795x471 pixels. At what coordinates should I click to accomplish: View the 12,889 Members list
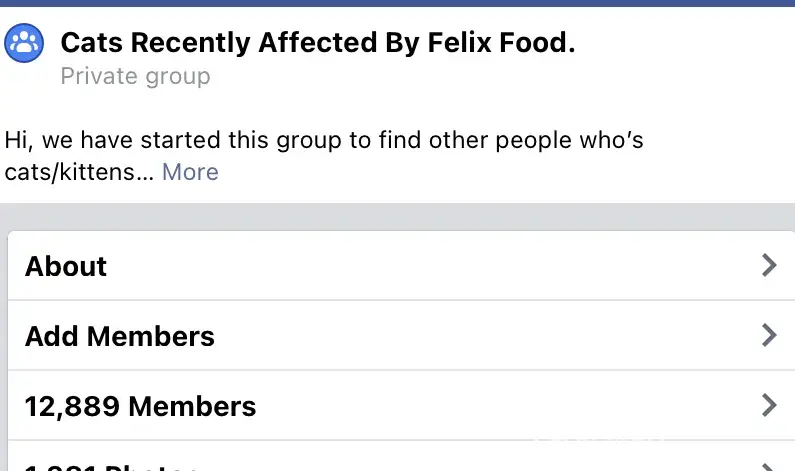coord(140,406)
